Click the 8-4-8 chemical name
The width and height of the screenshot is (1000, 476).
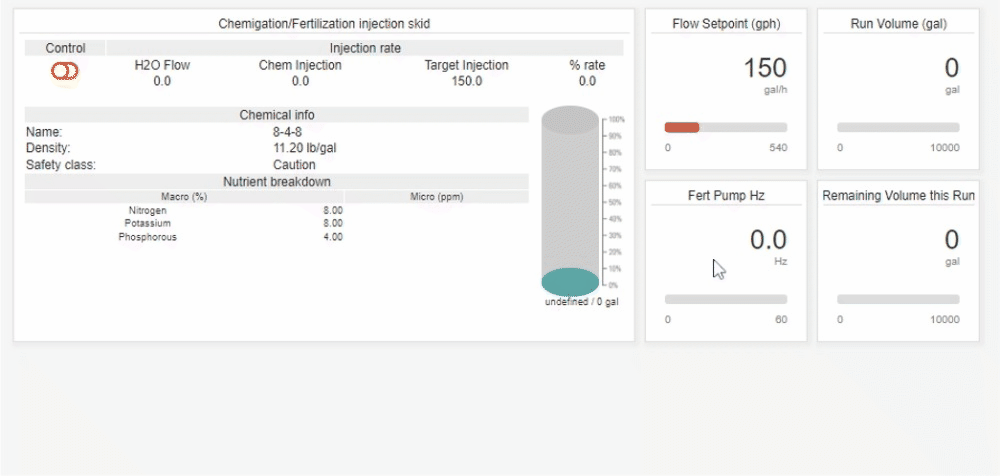click(288, 132)
